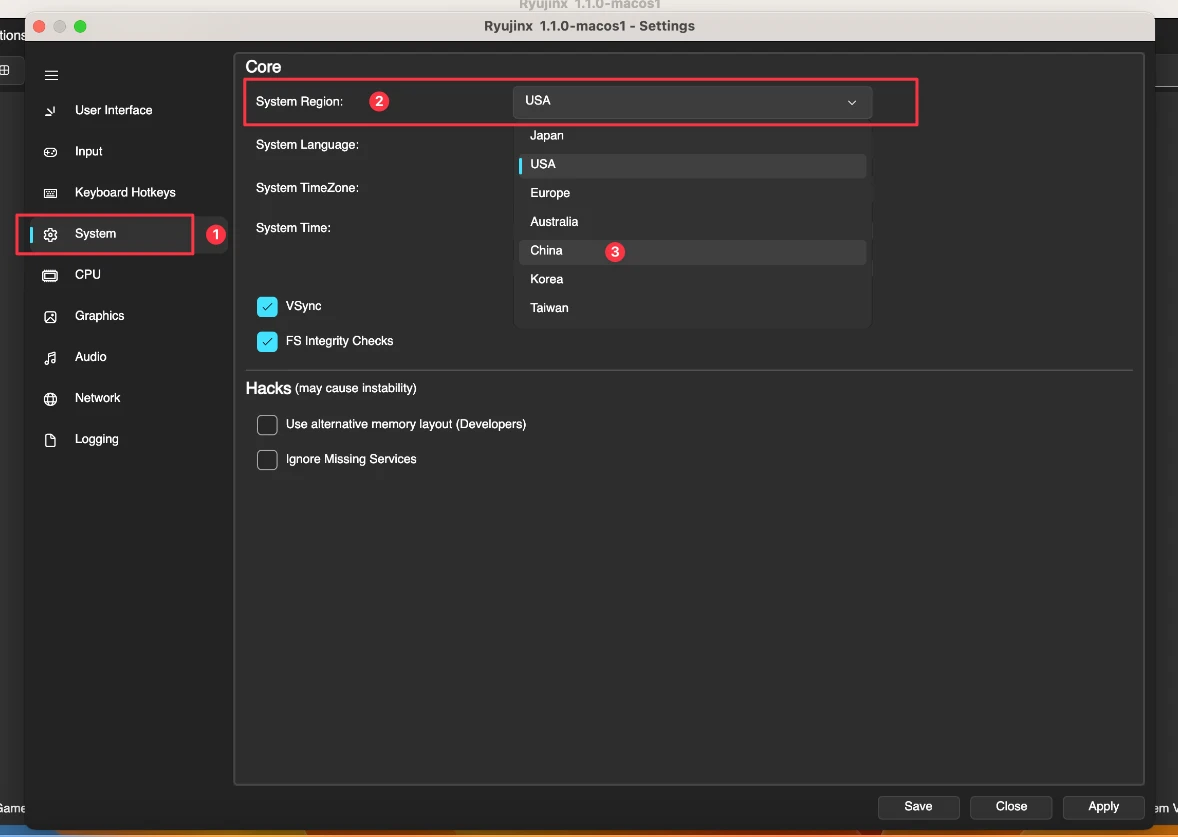Open the Audio settings page
The width and height of the screenshot is (1178, 837).
[90, 357]
